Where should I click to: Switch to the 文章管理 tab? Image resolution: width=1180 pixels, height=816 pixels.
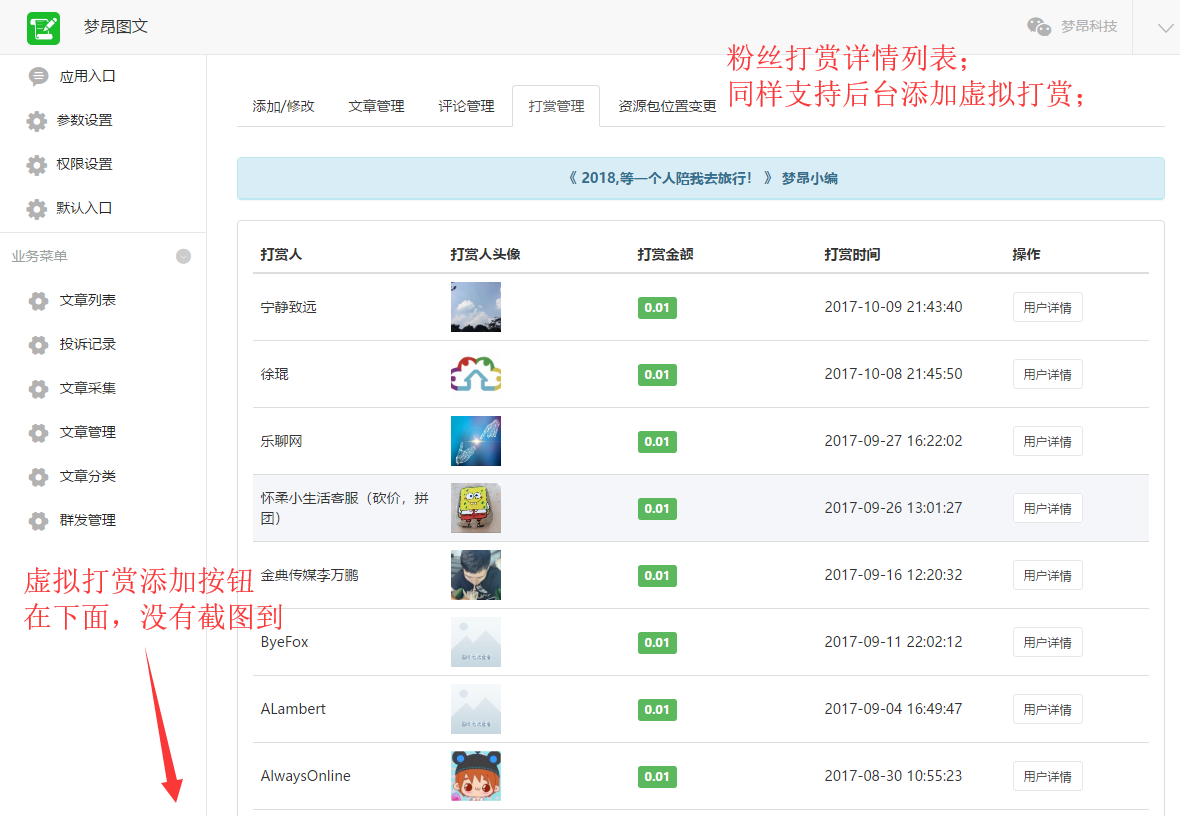(376, 106)
